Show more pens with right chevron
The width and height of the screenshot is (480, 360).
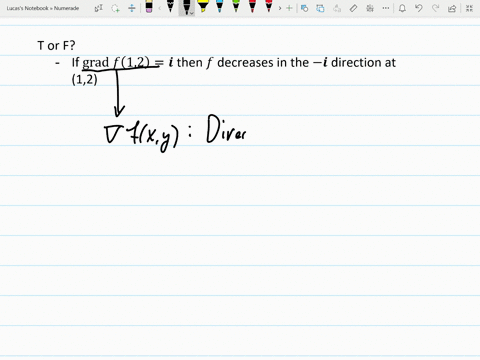tap(280, 8)
